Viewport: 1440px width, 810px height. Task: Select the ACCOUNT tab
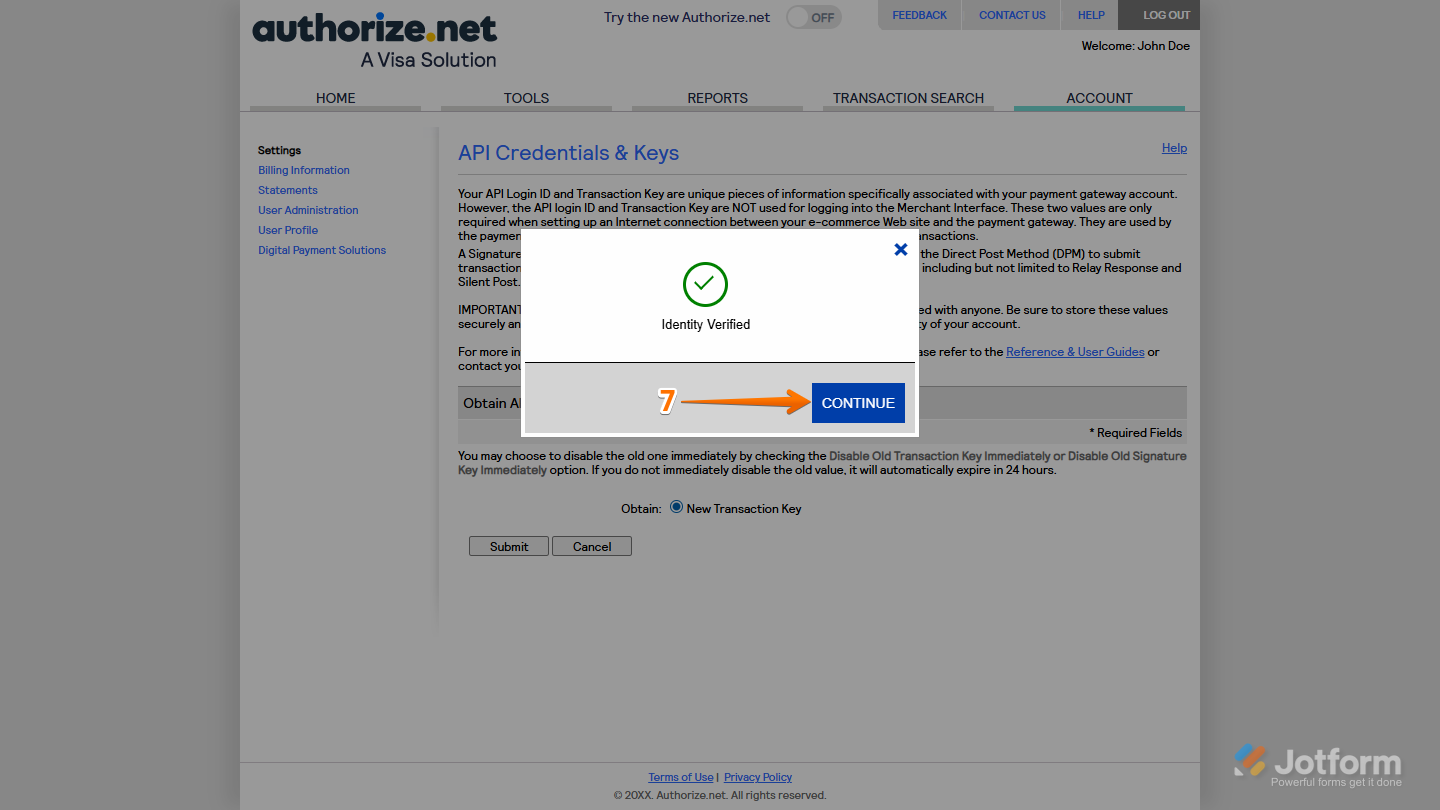(x=1099, y=98)
